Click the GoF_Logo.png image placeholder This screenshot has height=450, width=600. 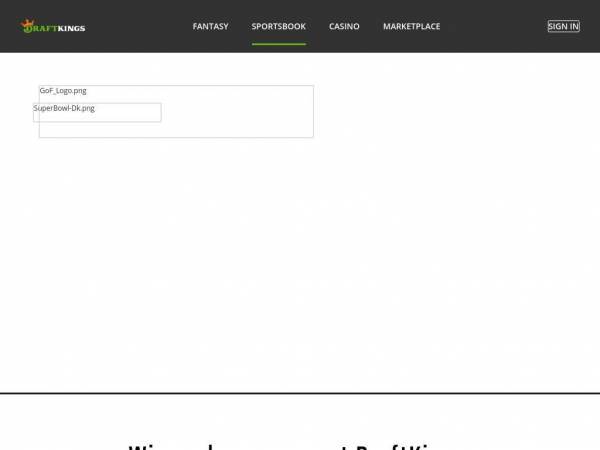(x=176, y=111)
